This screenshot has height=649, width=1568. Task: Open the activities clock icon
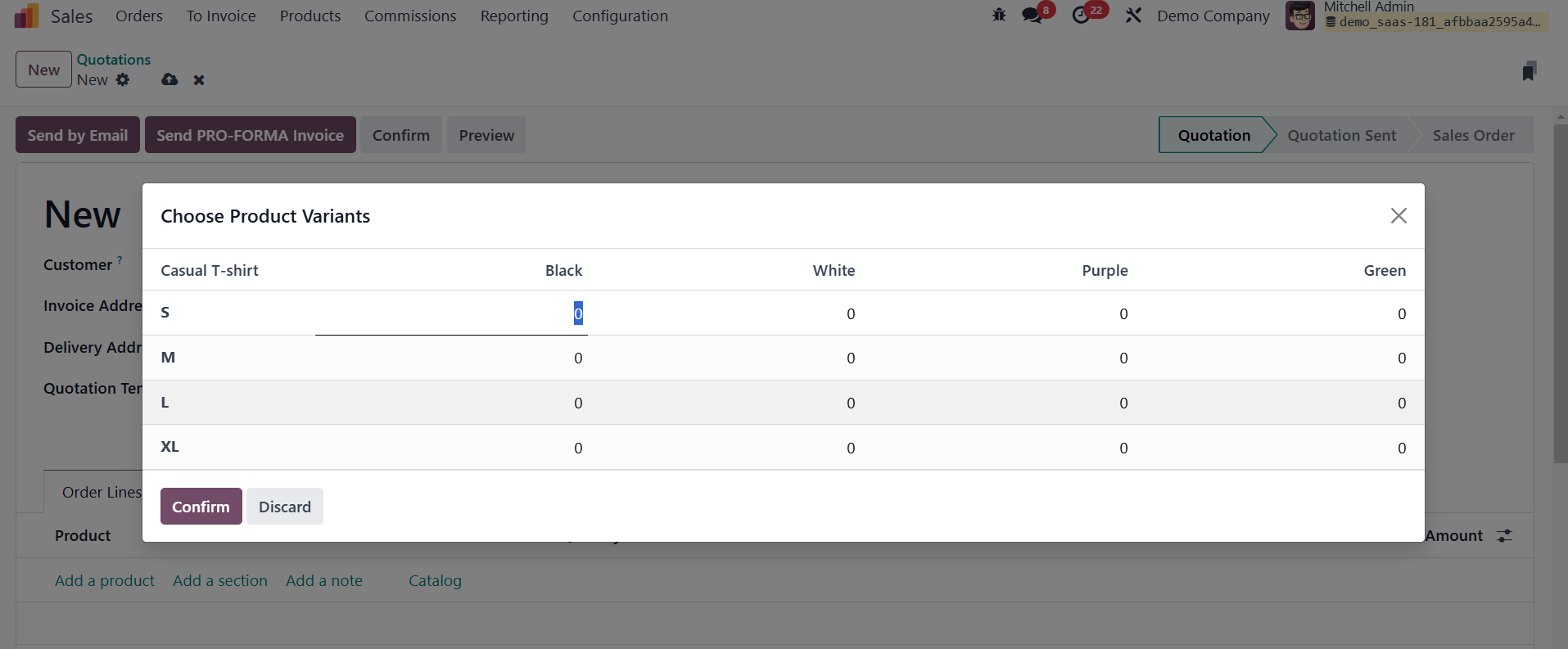coord(1081,16)
